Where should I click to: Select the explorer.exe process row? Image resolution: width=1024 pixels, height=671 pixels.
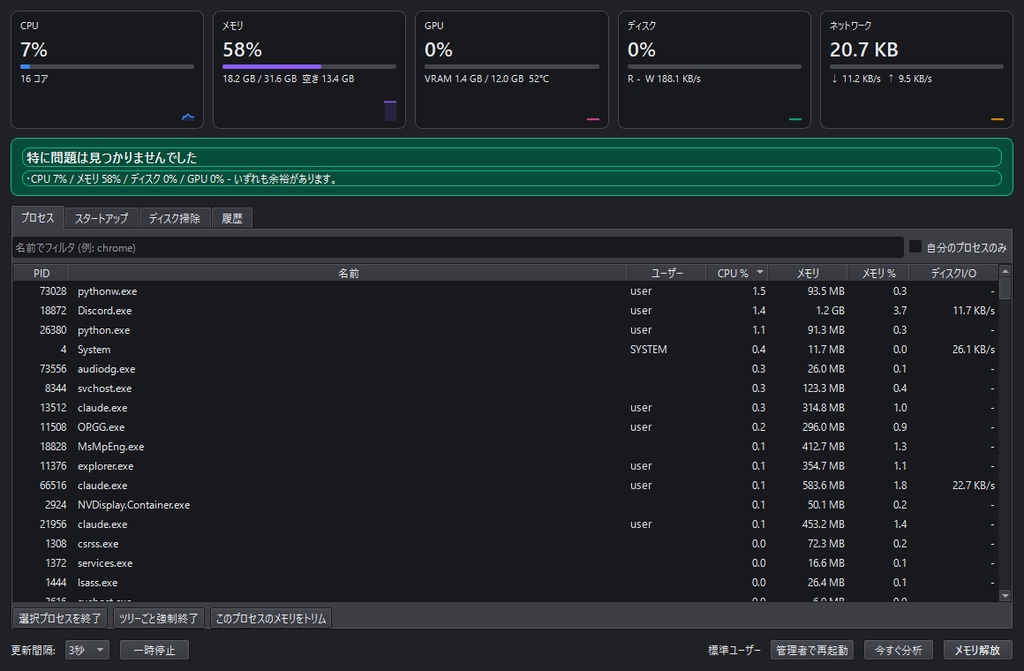pyautogui.click(x=505, y=466)
